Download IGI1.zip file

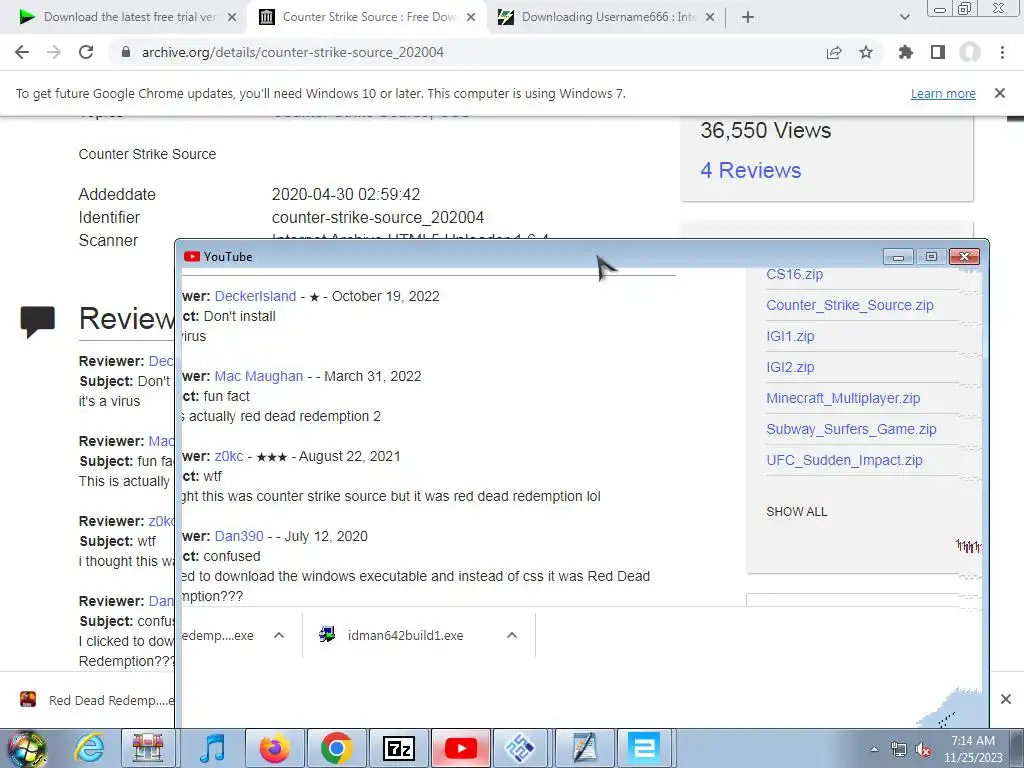click(790, 336)
